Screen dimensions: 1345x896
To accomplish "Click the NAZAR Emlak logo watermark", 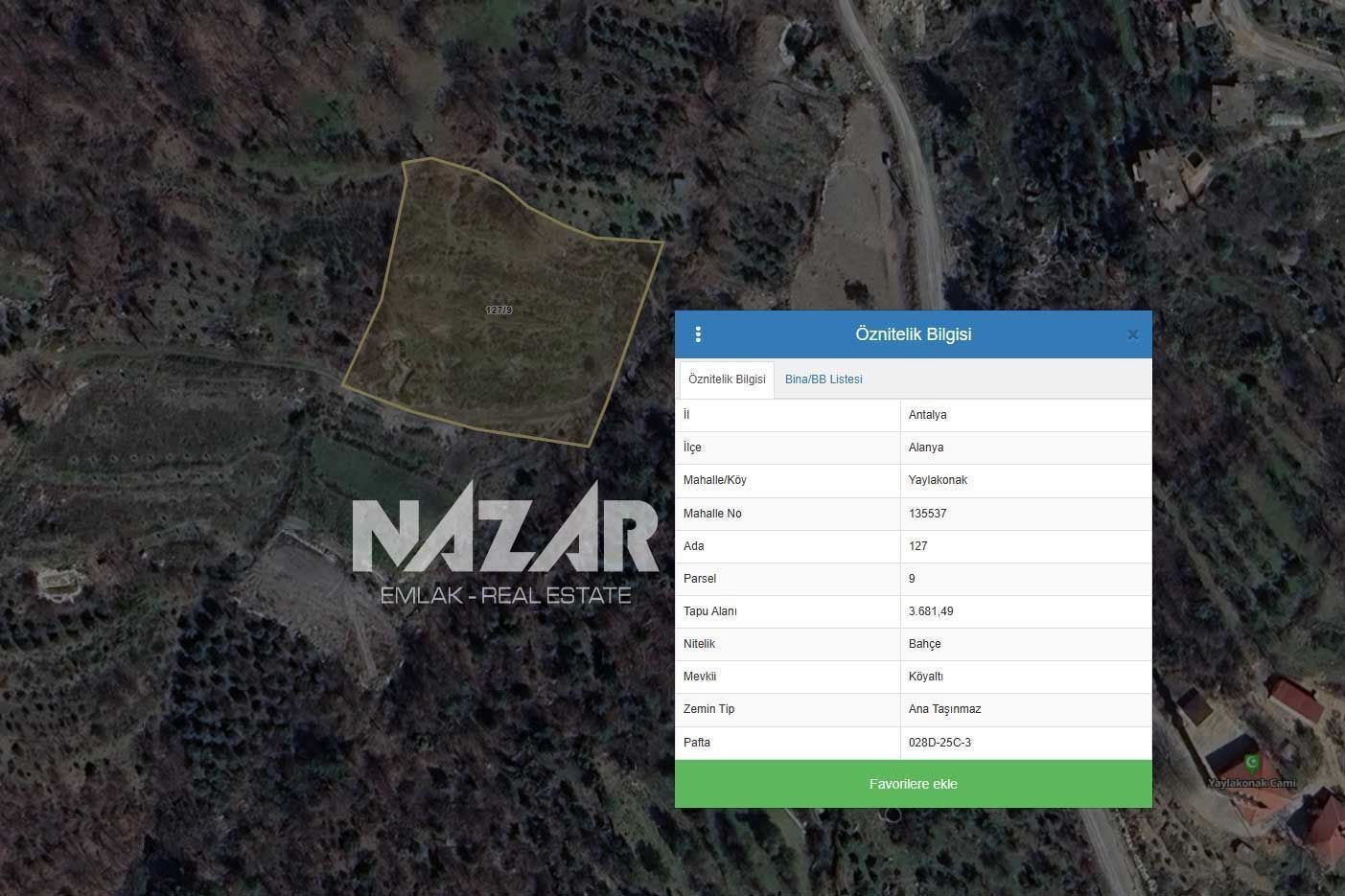I will [505, 542].
